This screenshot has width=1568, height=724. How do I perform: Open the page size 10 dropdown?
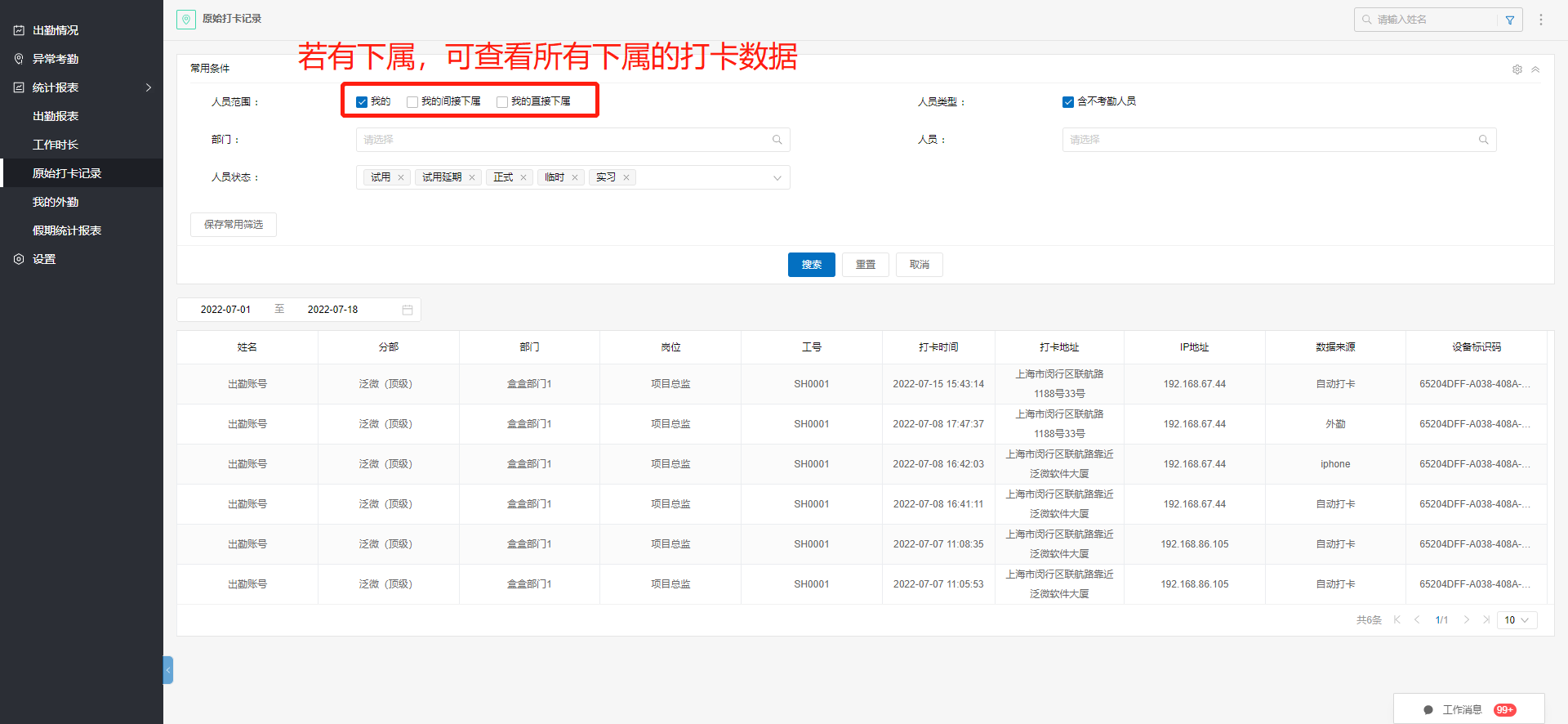(x=1517, y=620)
